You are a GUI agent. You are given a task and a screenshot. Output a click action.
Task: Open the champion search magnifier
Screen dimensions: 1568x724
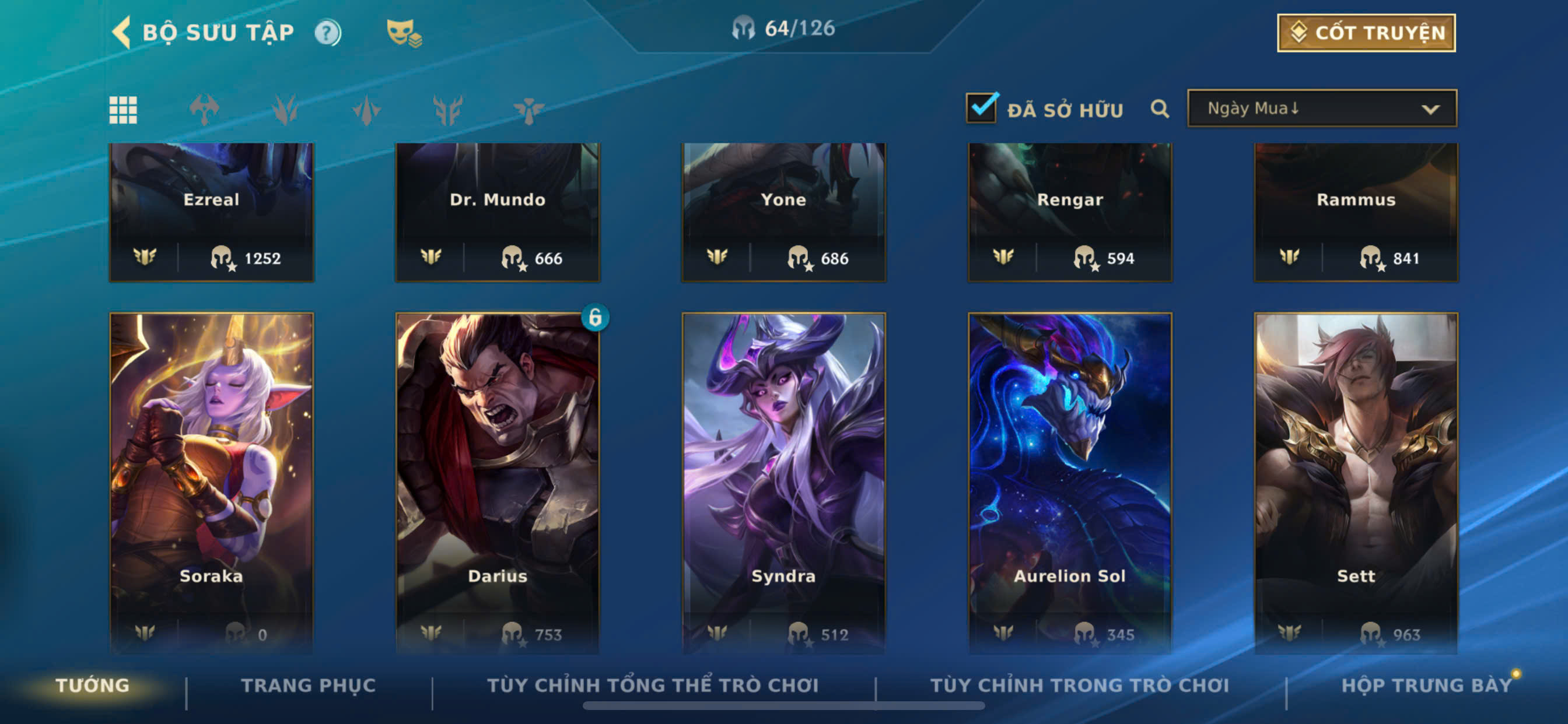coord(1160,109)
